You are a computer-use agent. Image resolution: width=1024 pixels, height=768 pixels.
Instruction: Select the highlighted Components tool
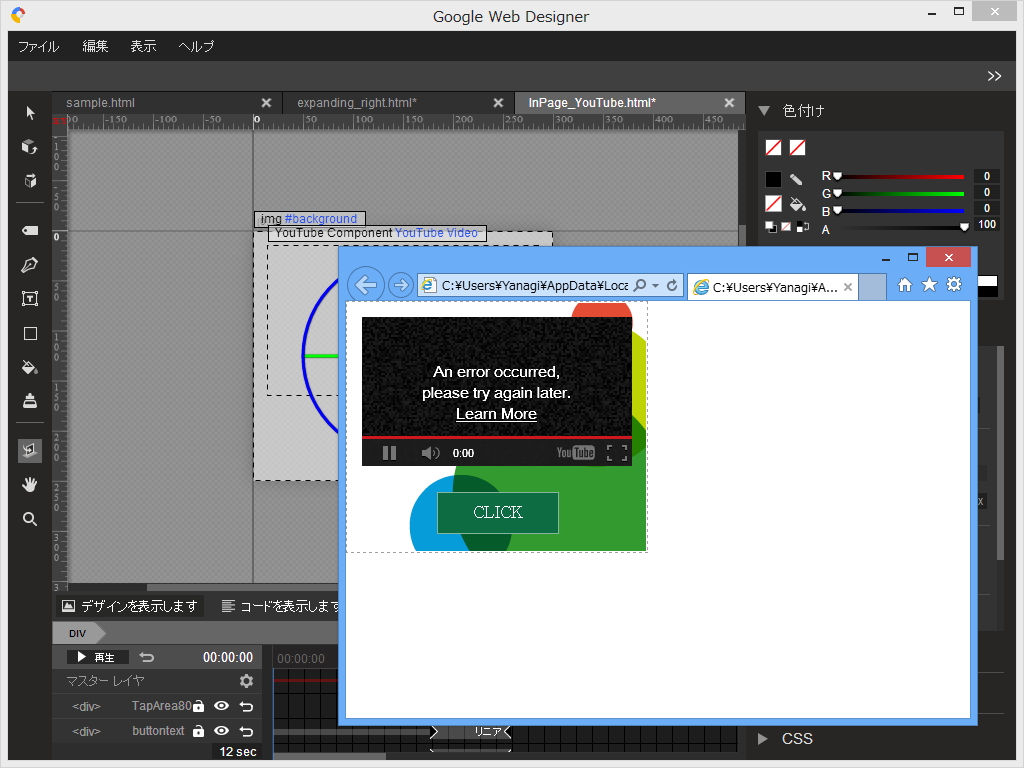tap(30, 451)
